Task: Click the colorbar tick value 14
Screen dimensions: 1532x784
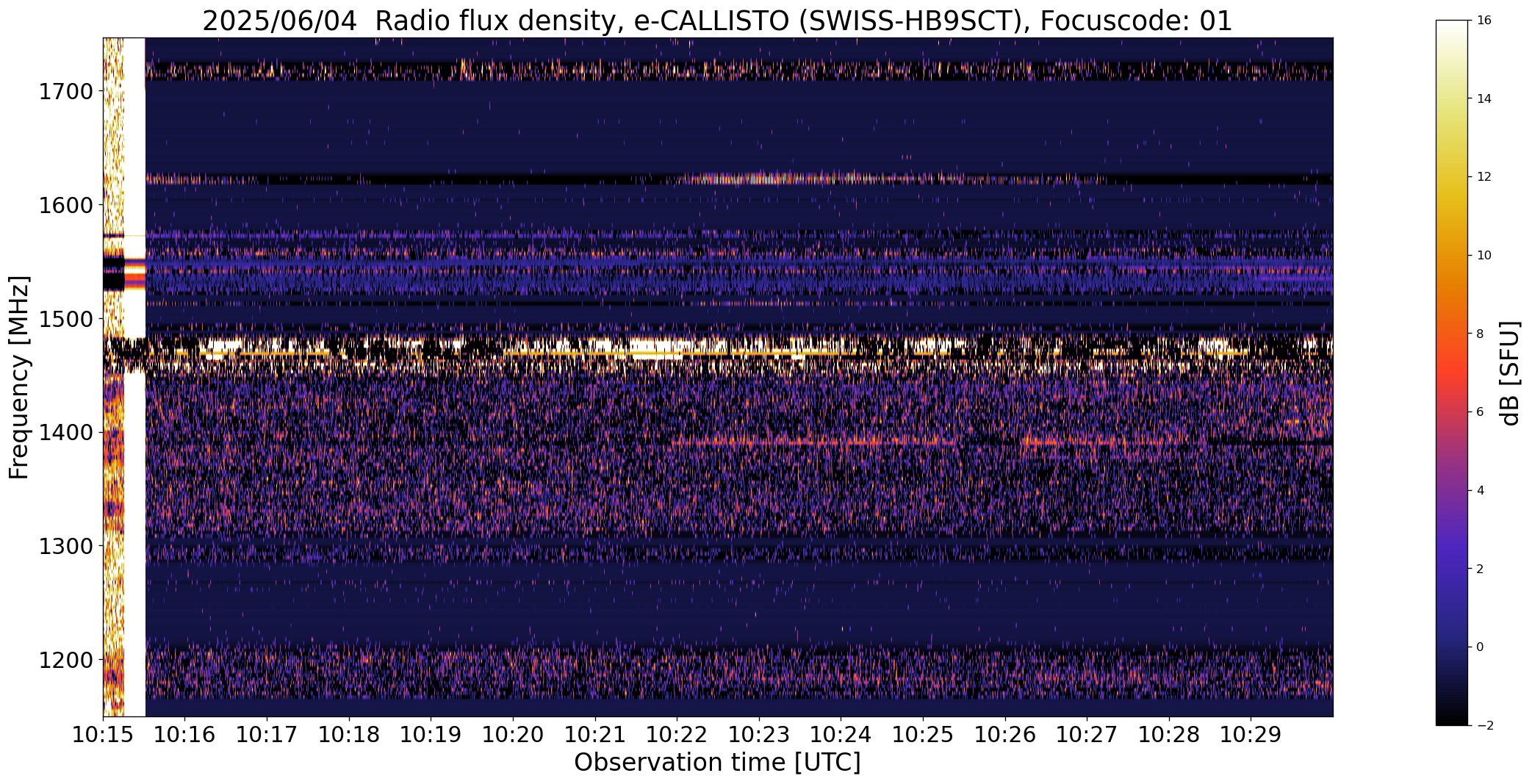Action: [1484, 98]
